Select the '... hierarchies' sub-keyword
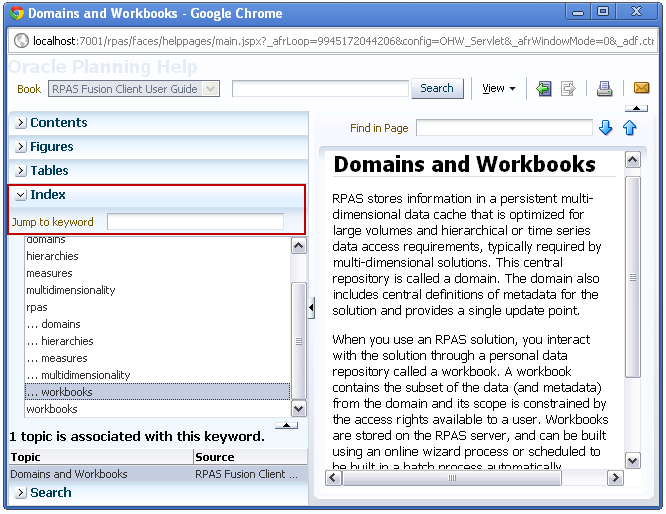The height and width of the screenshot is (514, 666). coord(60,341)
